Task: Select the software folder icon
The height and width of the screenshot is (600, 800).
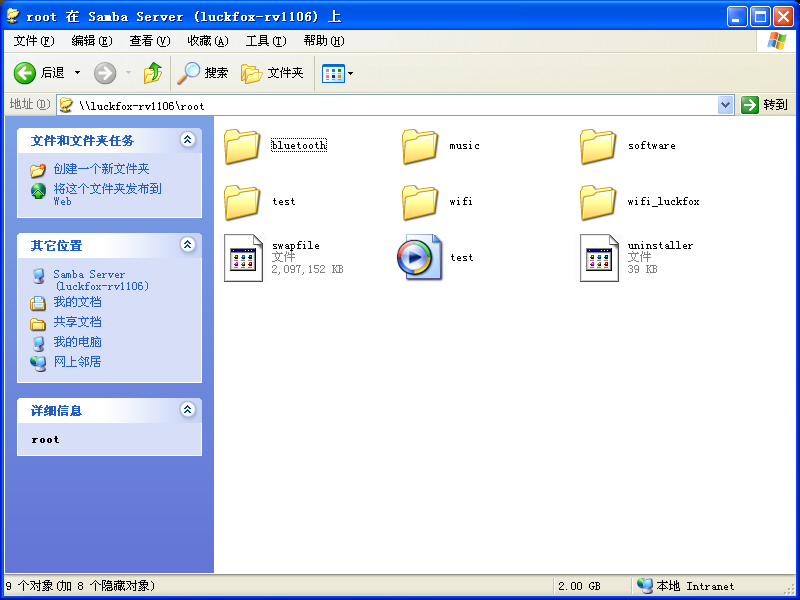Action: [598, 146]
